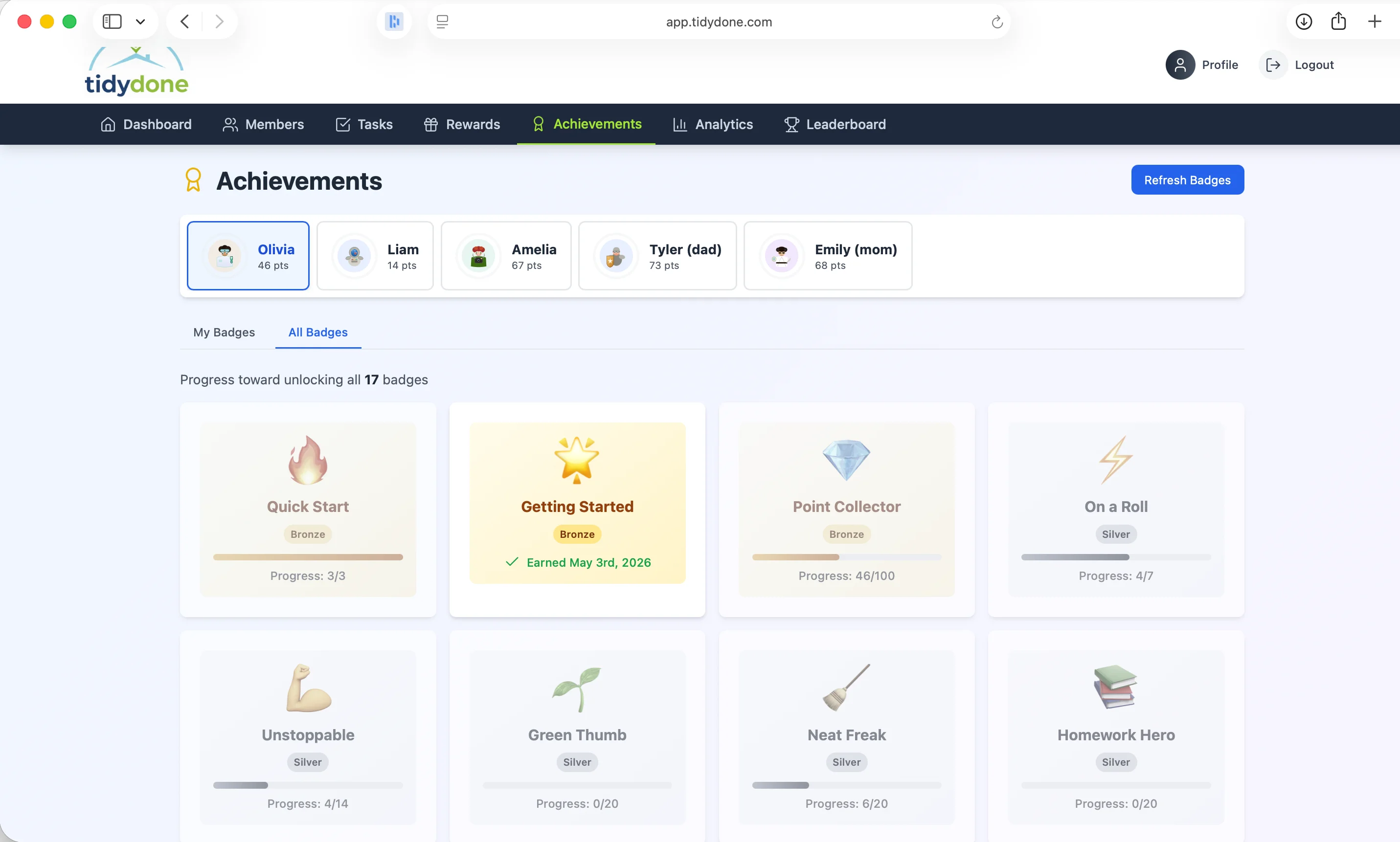This screenshot has height=842, width=1400.
Task: Click the Point Collector diamond icon
Action: pos(846,460)
